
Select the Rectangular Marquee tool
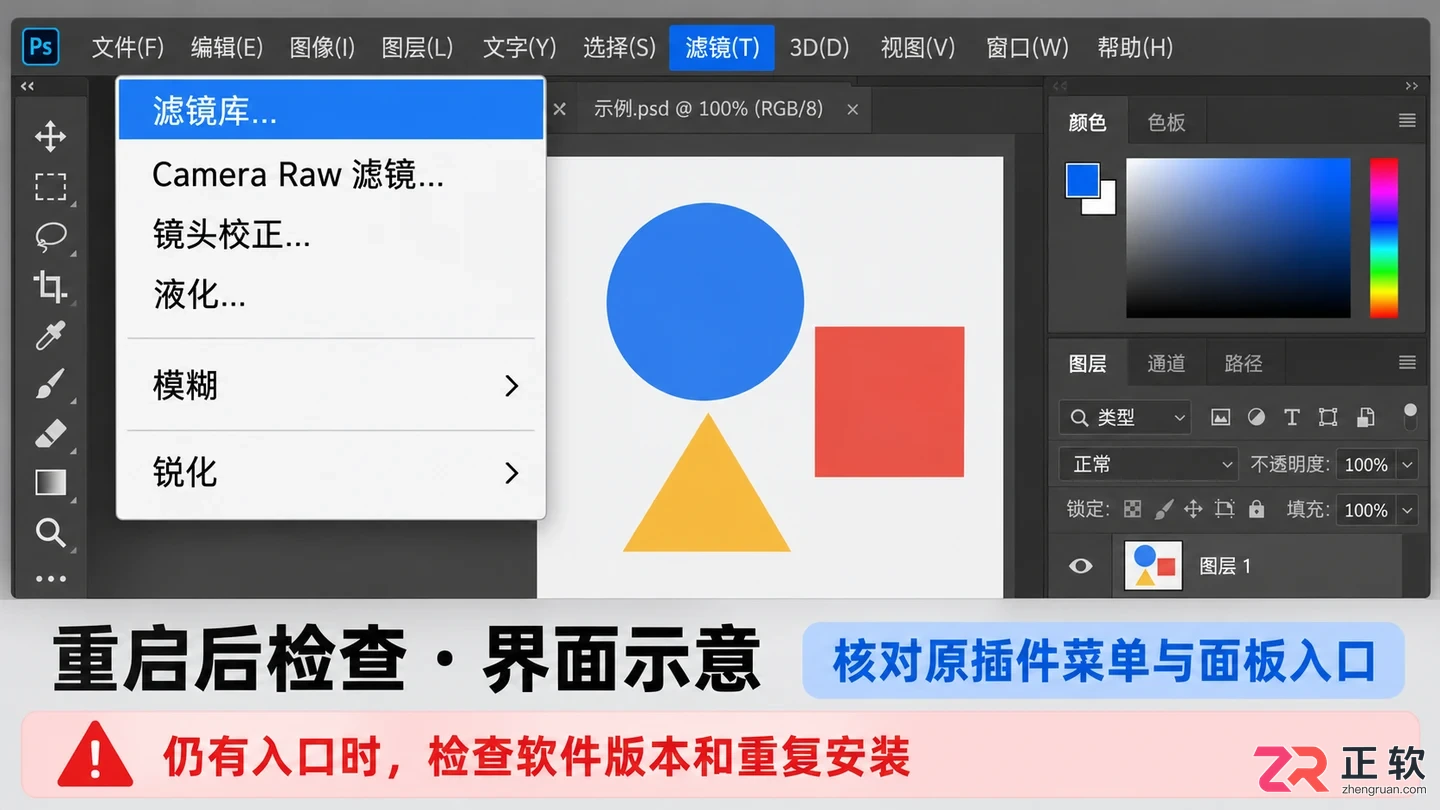[x=50, y=186]
